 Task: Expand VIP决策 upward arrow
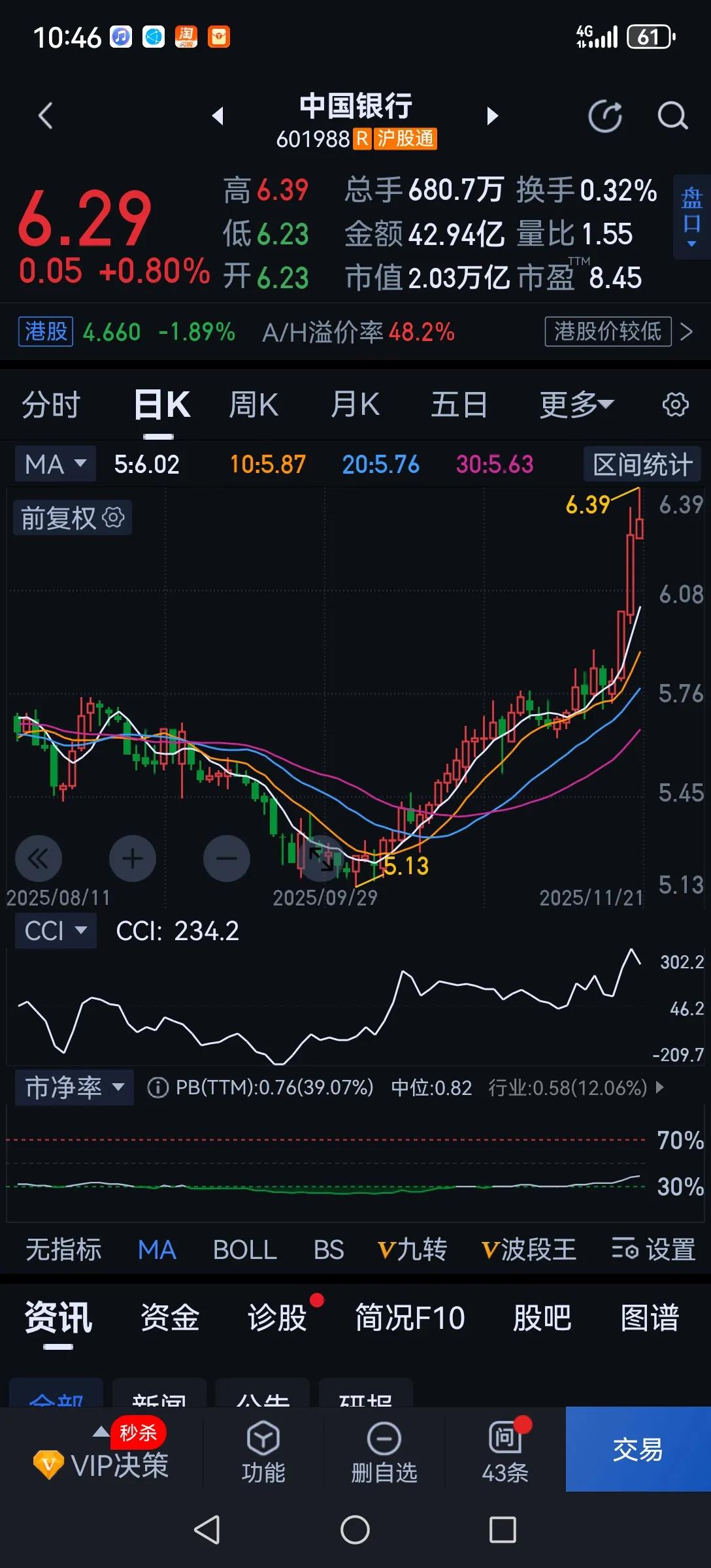click(x=101, y=1432)
